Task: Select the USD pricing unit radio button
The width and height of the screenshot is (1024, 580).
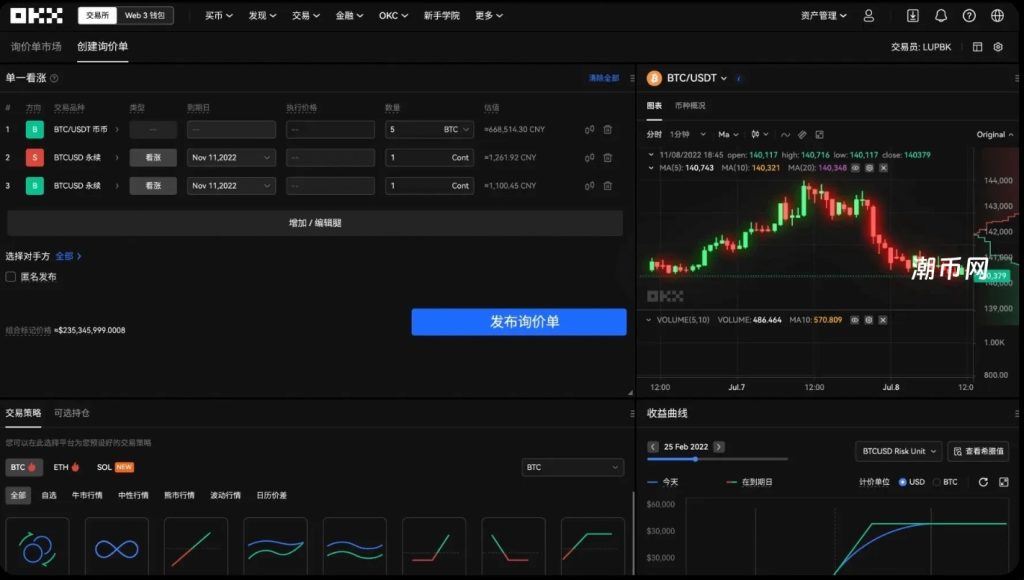Action: coord(903,482)
